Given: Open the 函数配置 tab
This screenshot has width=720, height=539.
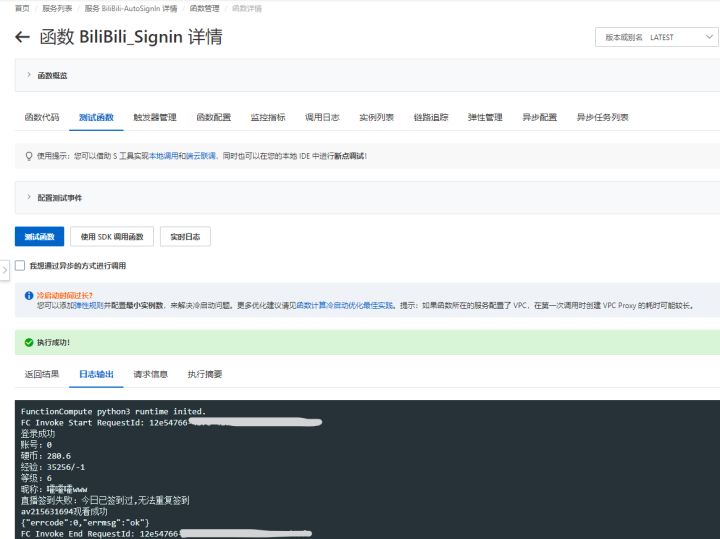Looking at the screenshot, I should [214, 117].
